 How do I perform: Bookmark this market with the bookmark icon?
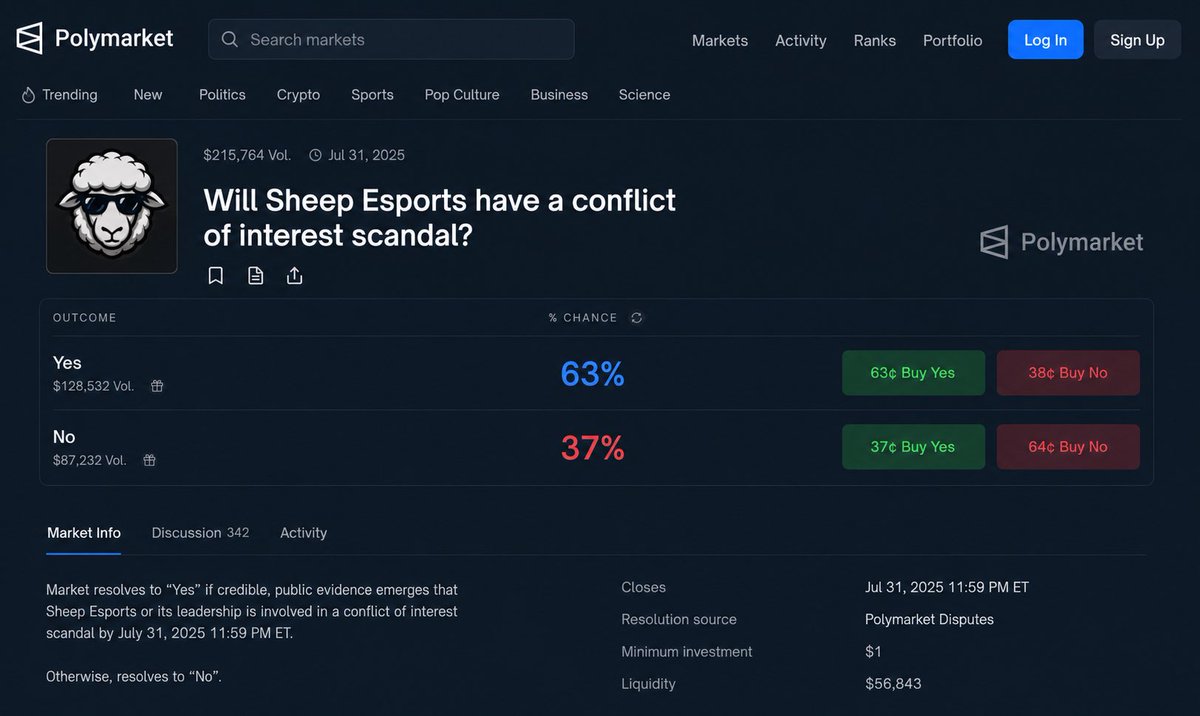216,275
